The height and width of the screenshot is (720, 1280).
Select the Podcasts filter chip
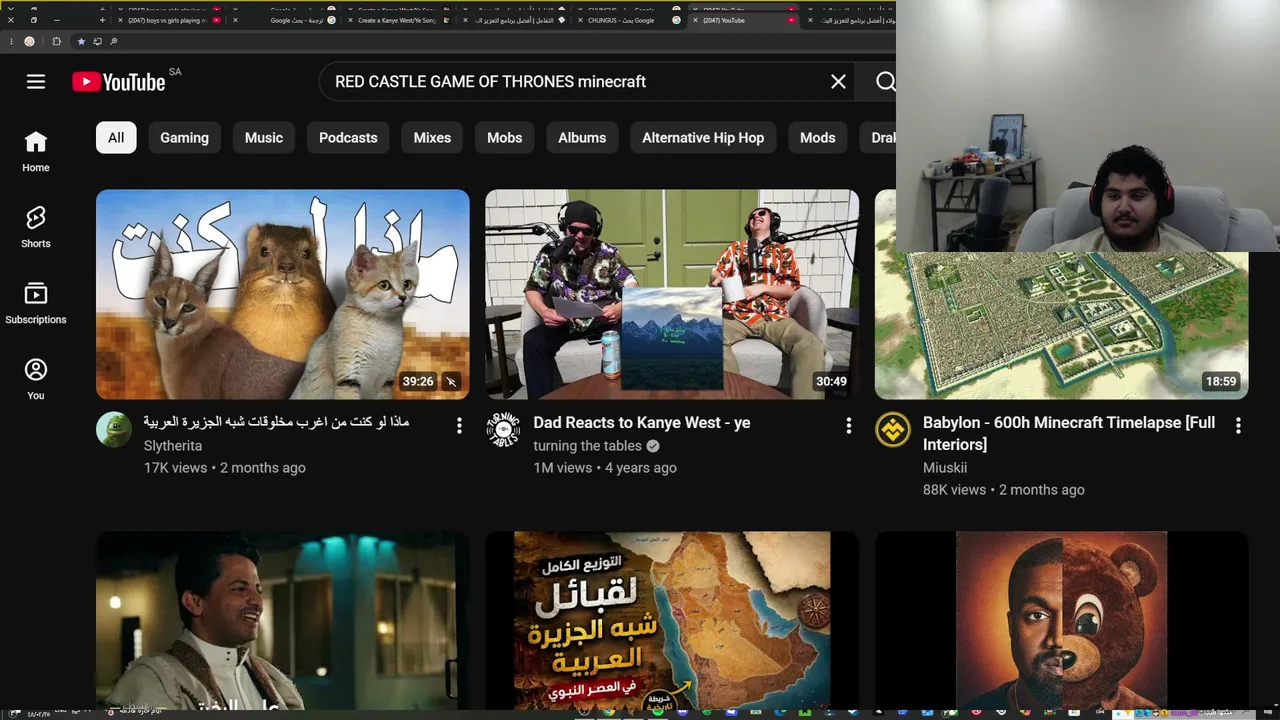point(348,138)
